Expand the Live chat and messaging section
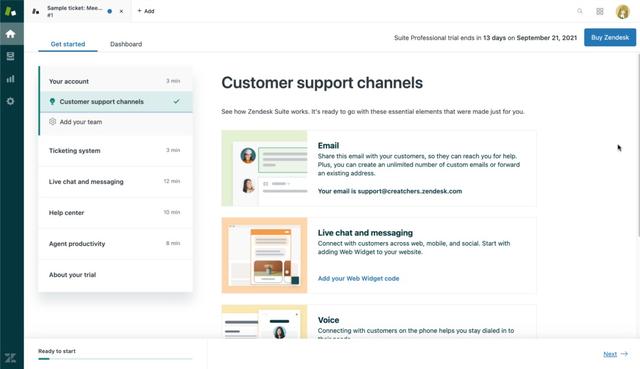Image resolution: width=640 pixels, height=369 pixels. click(x=116, y=182)
